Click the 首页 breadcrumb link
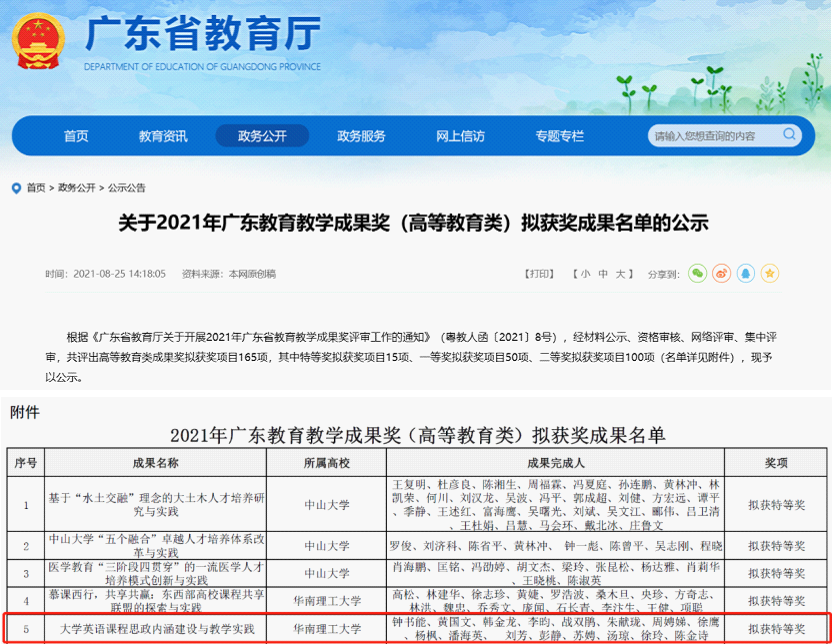This screenshot has height=644, width=832. click(36, 188)
